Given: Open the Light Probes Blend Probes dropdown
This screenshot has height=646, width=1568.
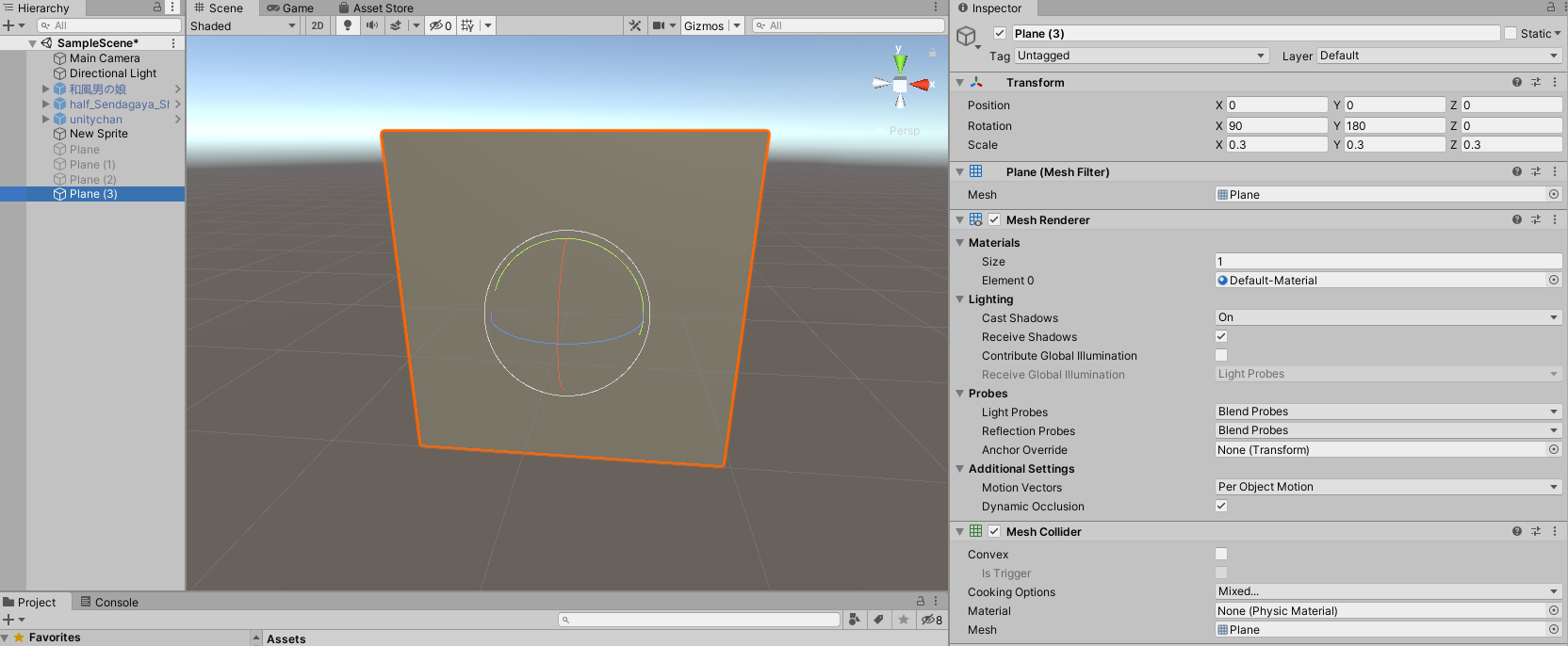Looking at the screenshot, I should 1388,412.
